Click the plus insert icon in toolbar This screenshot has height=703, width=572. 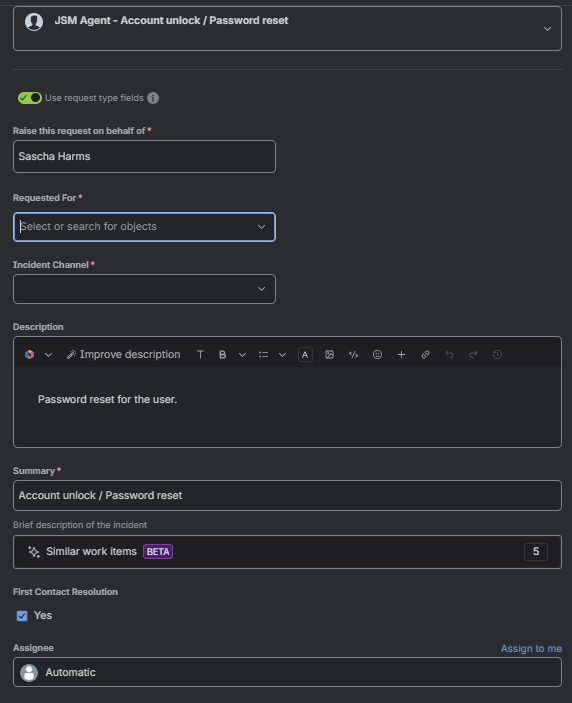coord(401,355)
